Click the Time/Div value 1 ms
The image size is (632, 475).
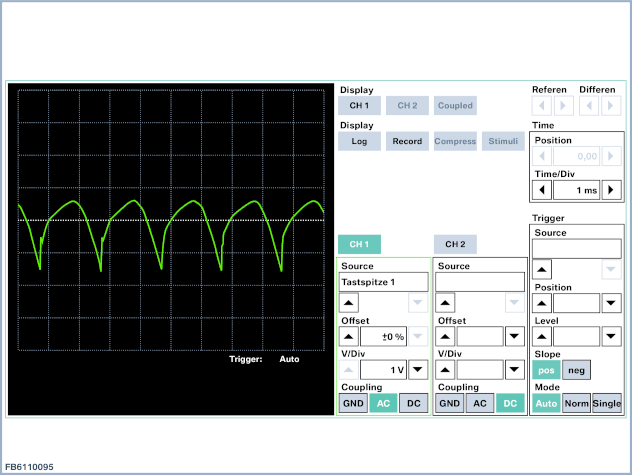[x=576, y=190]
